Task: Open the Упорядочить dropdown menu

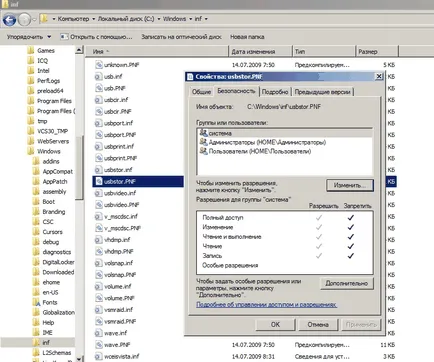Action: pos(29,37)
